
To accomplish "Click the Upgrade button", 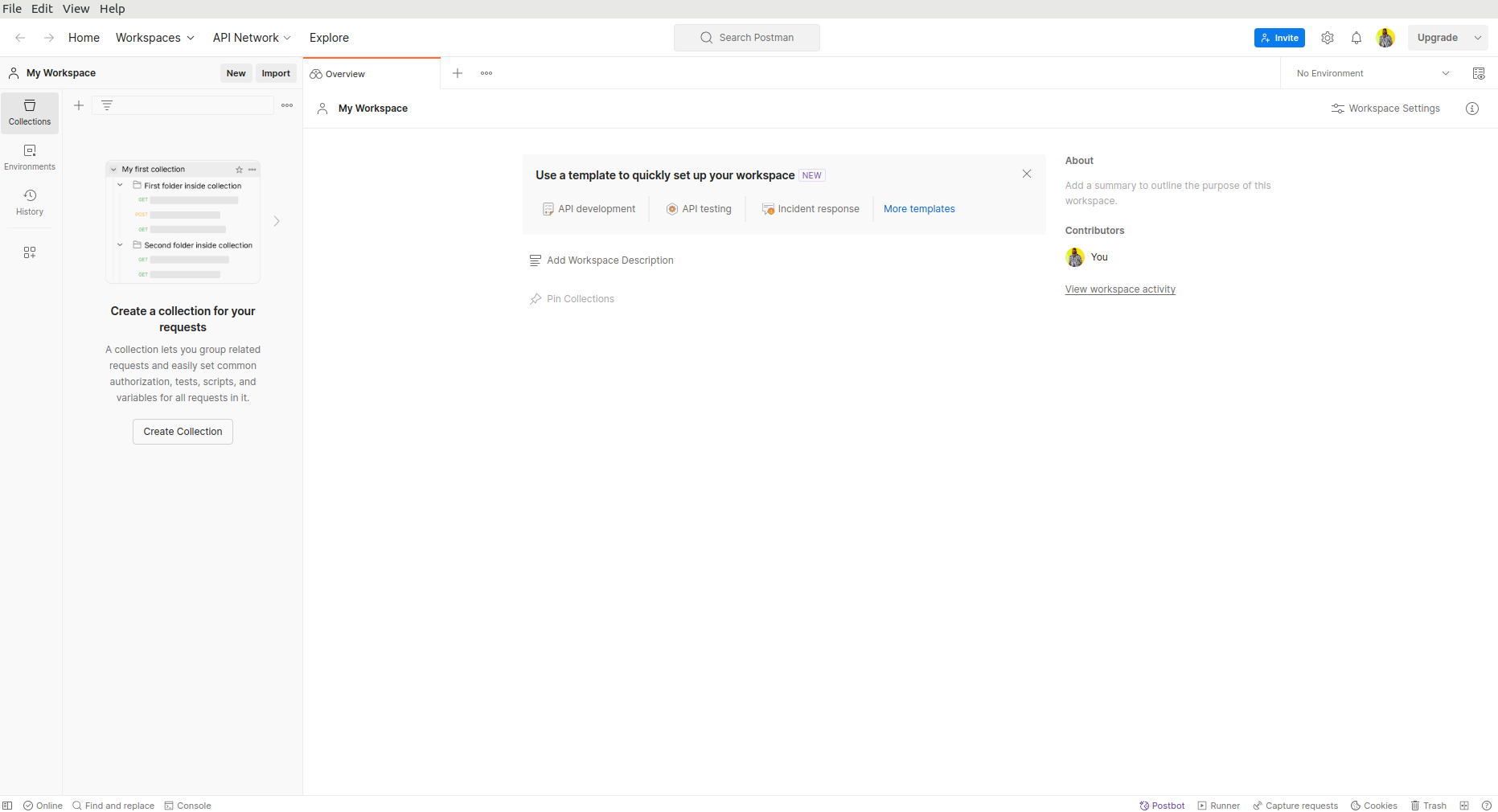I will point(1438,38).
